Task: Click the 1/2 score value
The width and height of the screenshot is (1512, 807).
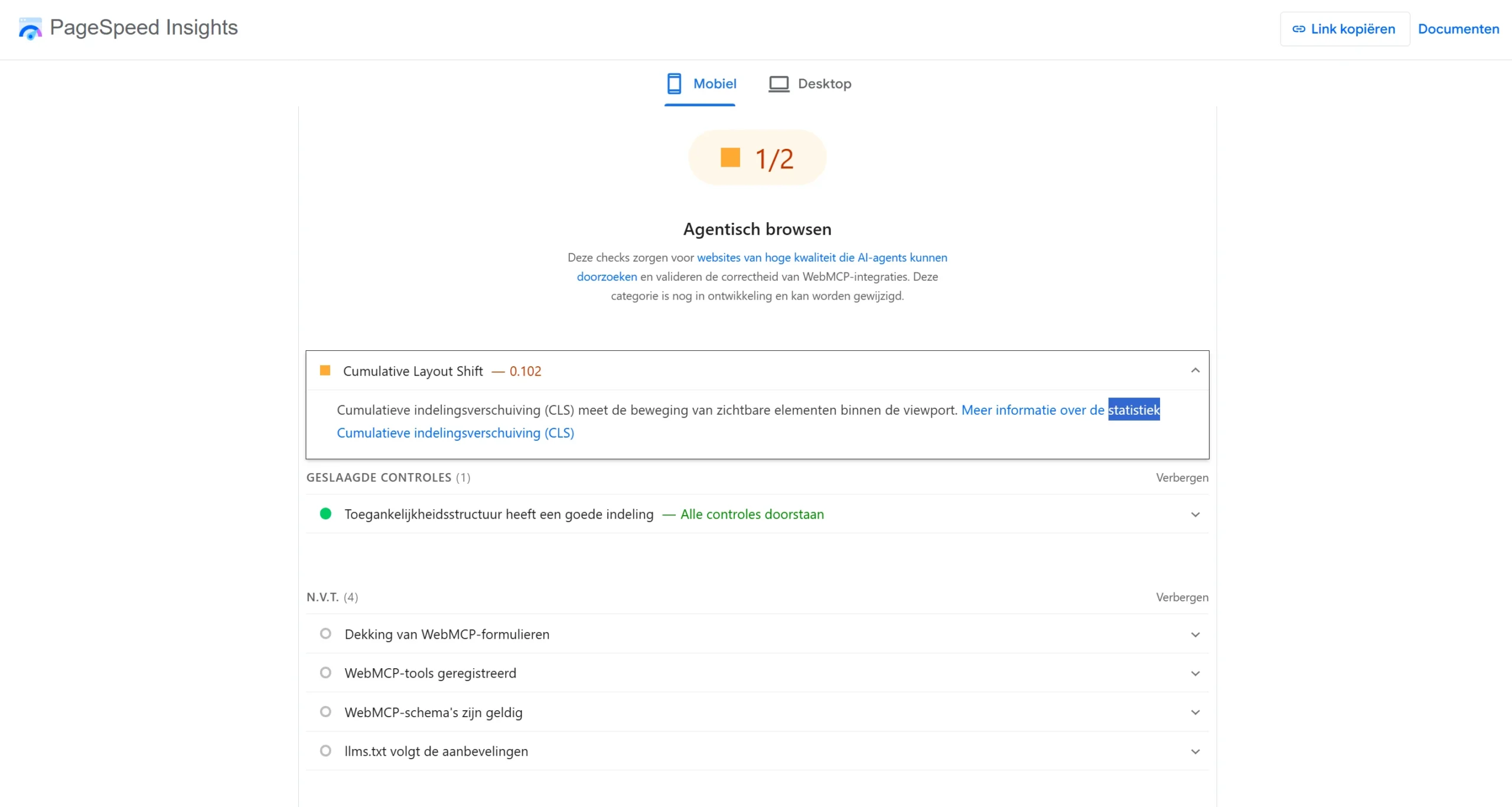Action: [774, 159]
